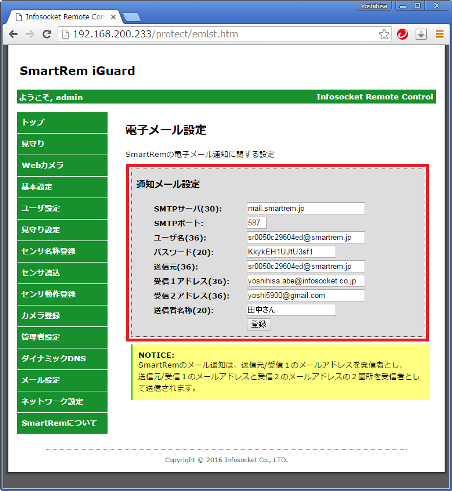Viewport: 452px width, 491px height.
Task: Close the Infosocket Remote Control tab
Action: point(113,17)
